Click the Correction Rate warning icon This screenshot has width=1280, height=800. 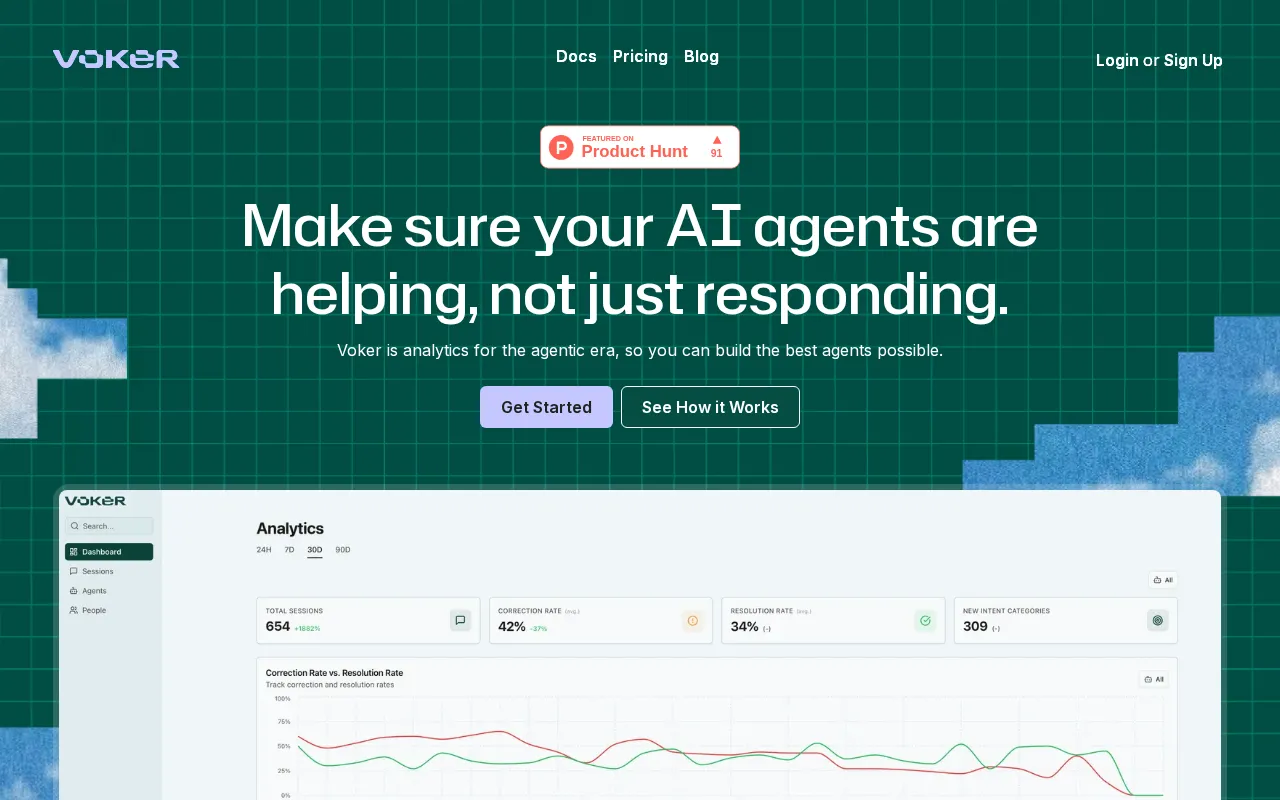(693, 621)
